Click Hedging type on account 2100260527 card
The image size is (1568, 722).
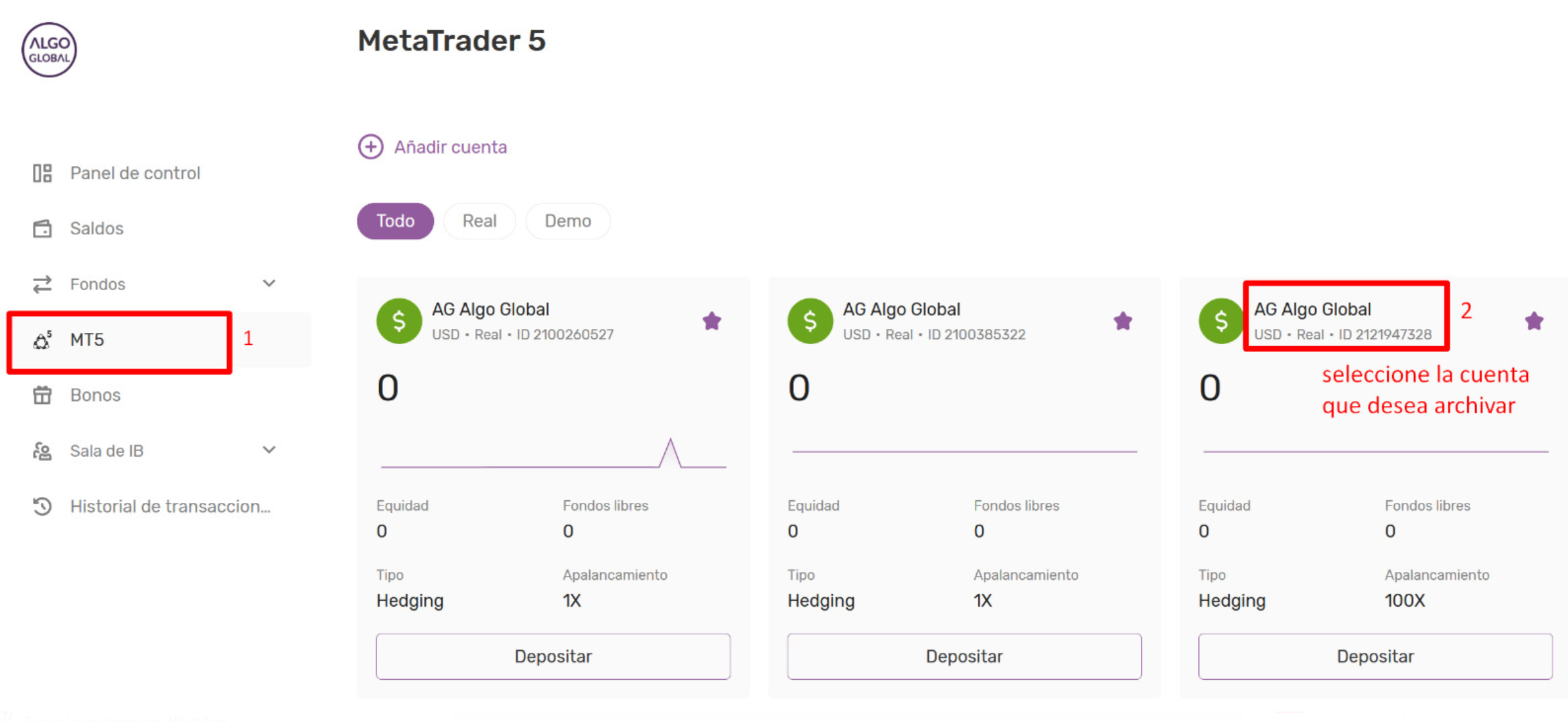(410, 601)
